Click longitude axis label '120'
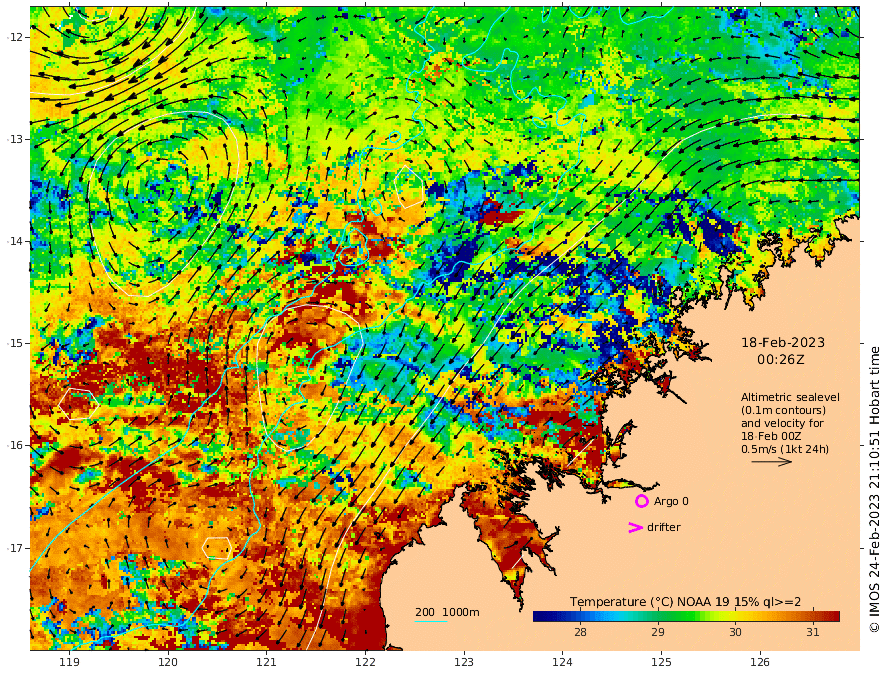 tap(168, 663)
